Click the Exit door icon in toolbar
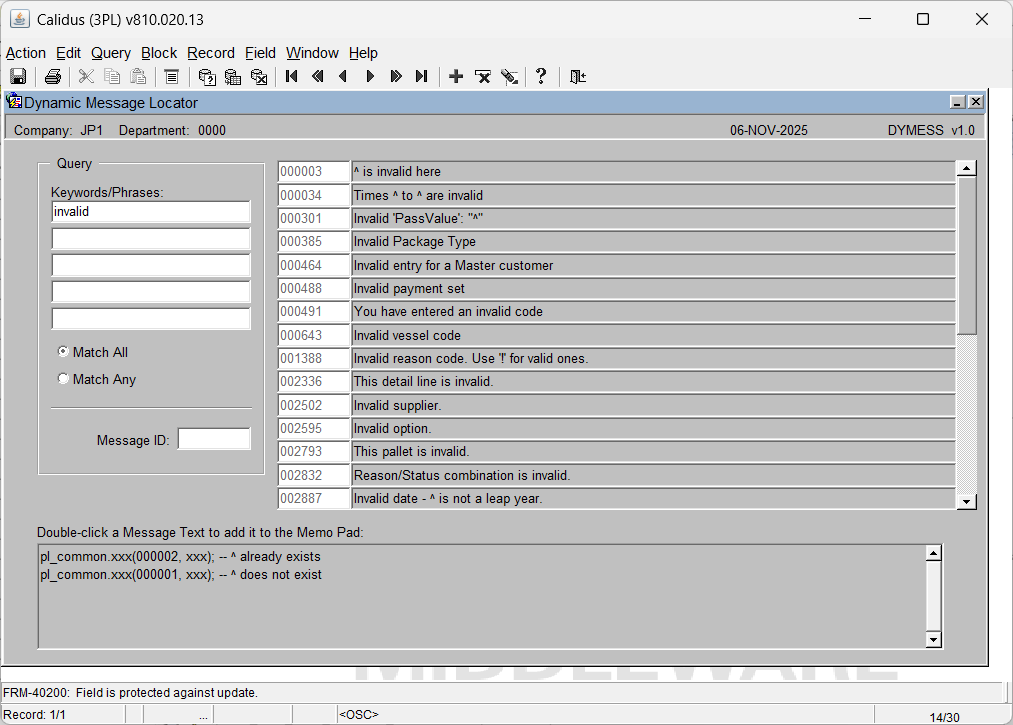Viewport: 1013px width, 725px height. [577, 77]
